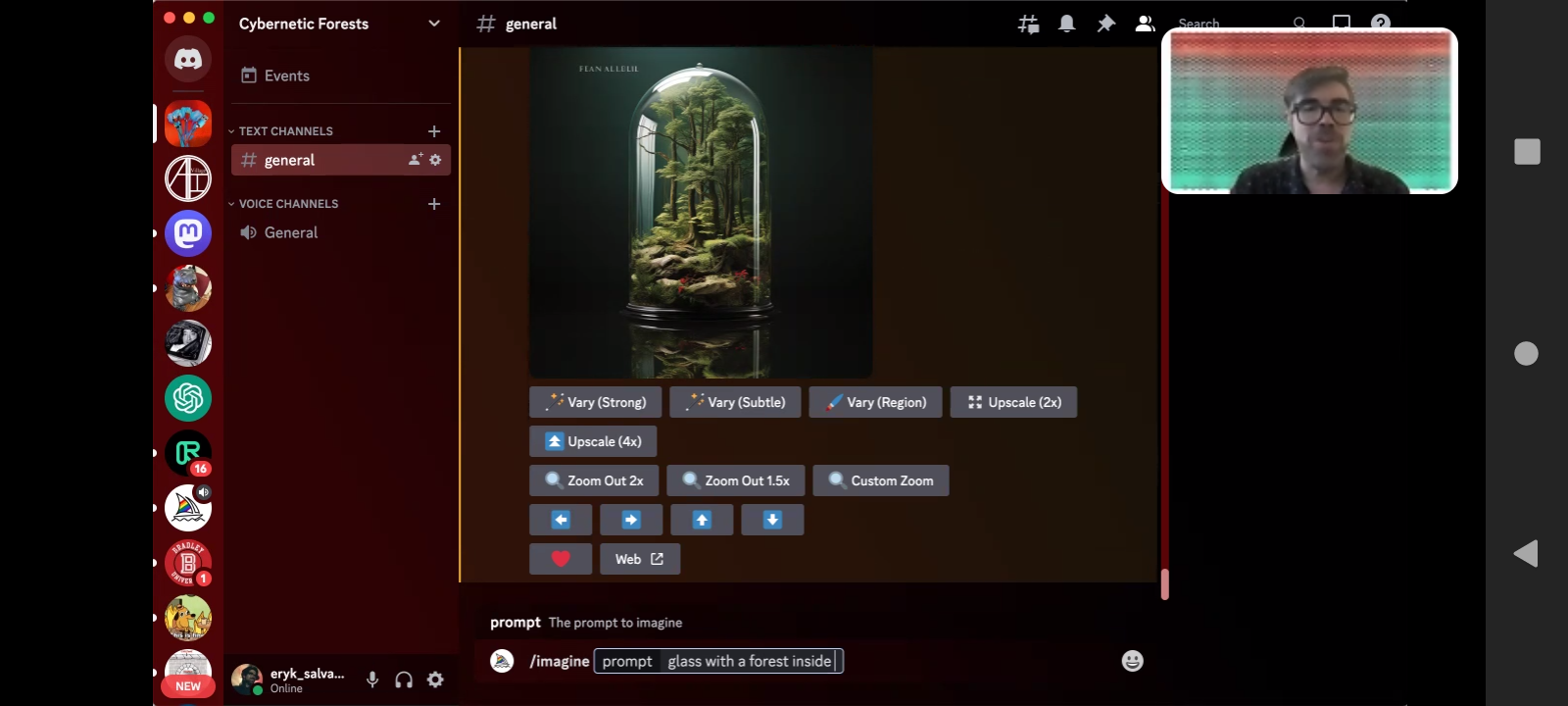Select the general text channel
1568x706 pixels.
290,160
